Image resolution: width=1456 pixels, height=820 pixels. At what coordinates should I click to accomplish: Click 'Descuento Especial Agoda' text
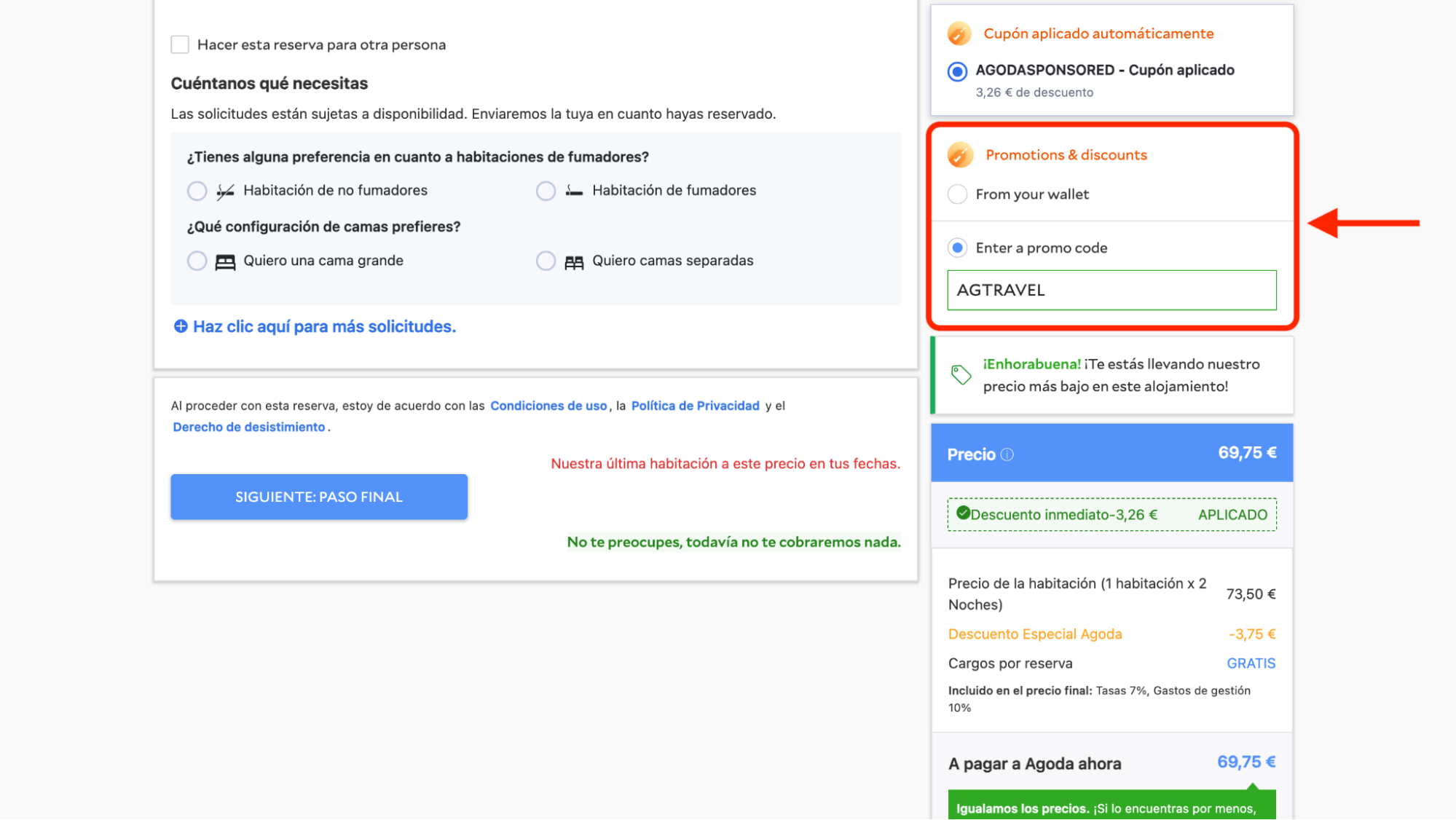1035,634
